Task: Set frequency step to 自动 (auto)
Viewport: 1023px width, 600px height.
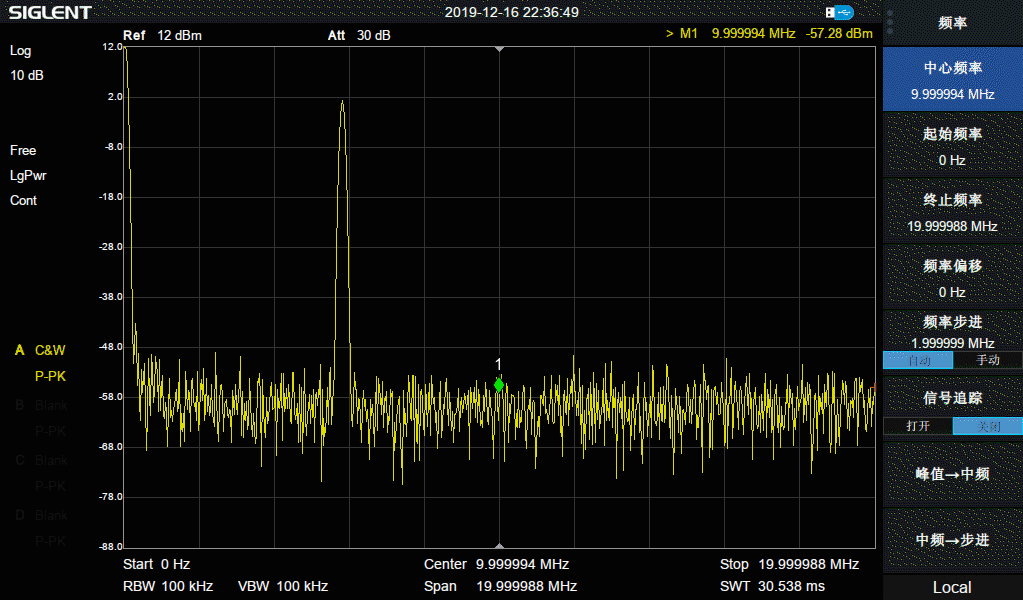Action: pos(917,360)
